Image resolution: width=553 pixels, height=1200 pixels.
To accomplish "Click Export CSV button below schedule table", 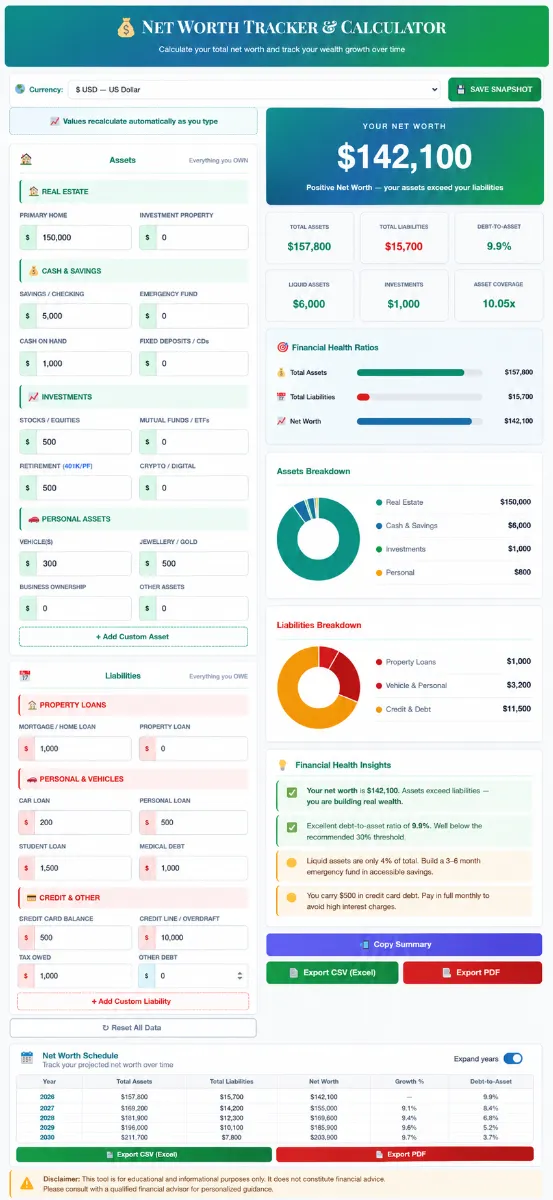I will click(143, 1154).
